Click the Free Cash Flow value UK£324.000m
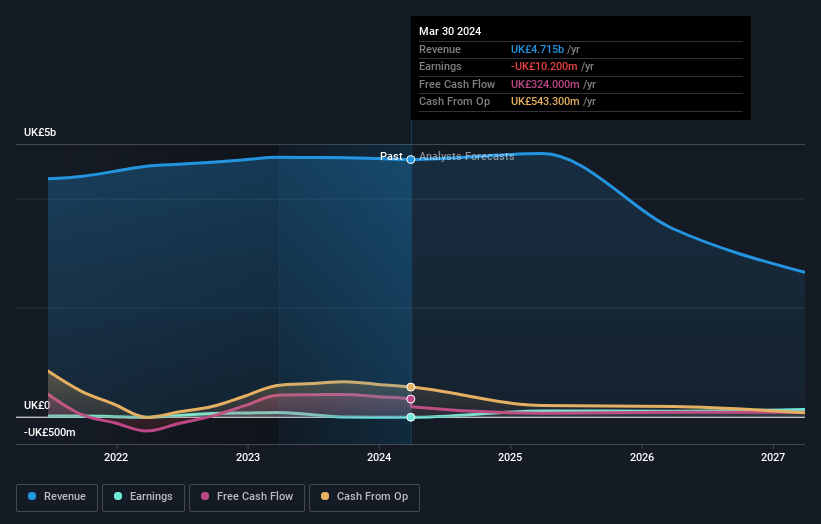The height and width of the screenshot is (524, 821). point(545,84)
